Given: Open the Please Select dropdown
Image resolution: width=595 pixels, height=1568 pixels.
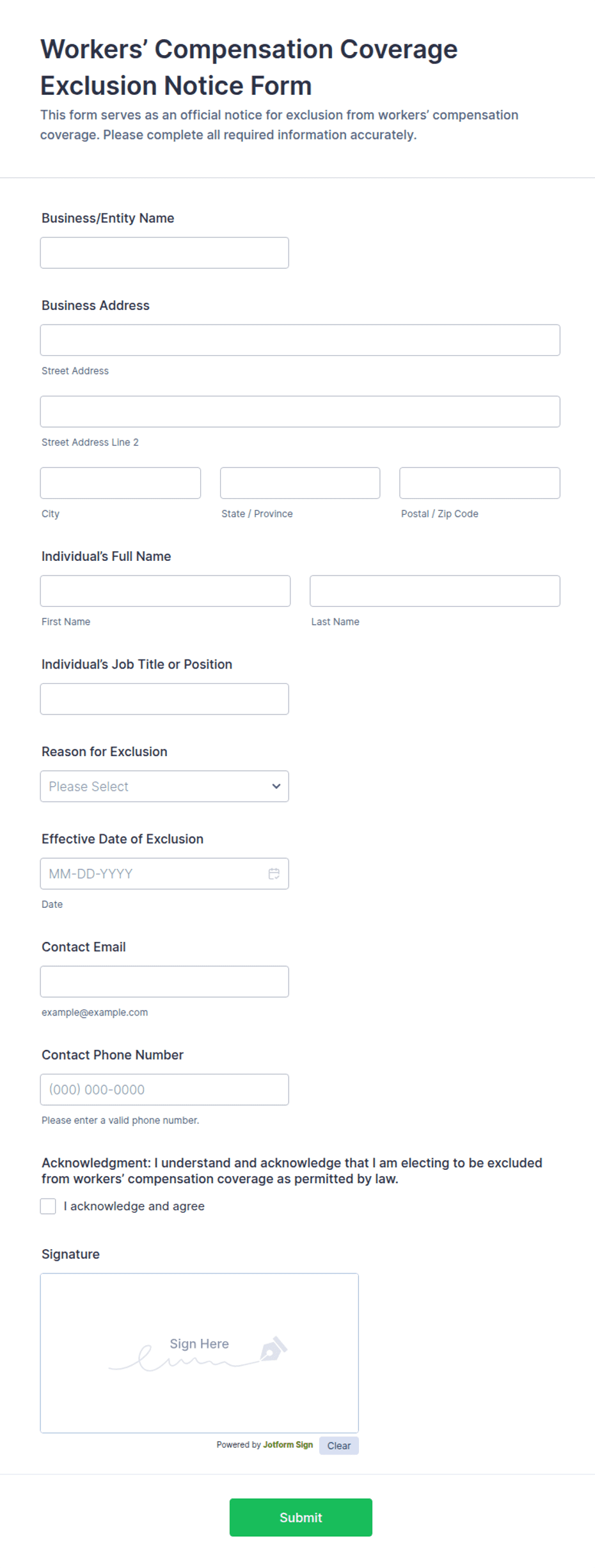Looking at the screenshot, I should point(164,786).
